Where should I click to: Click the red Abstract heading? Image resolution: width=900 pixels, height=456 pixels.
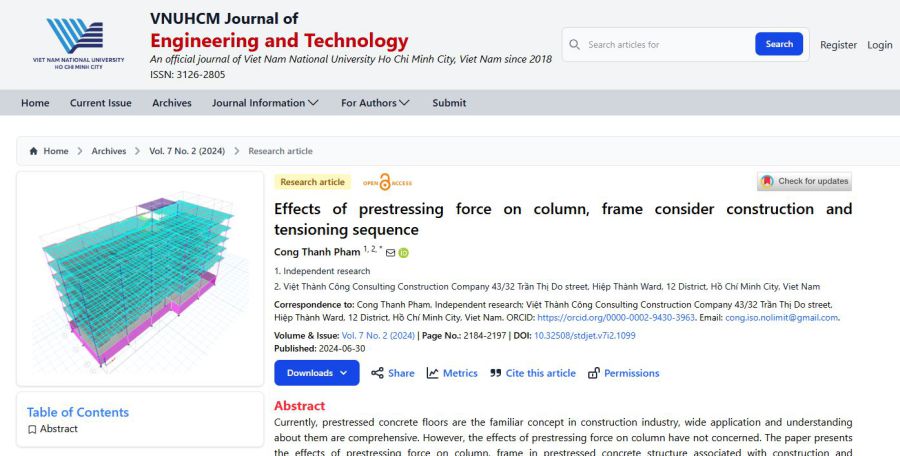click(x=300, y=406)
